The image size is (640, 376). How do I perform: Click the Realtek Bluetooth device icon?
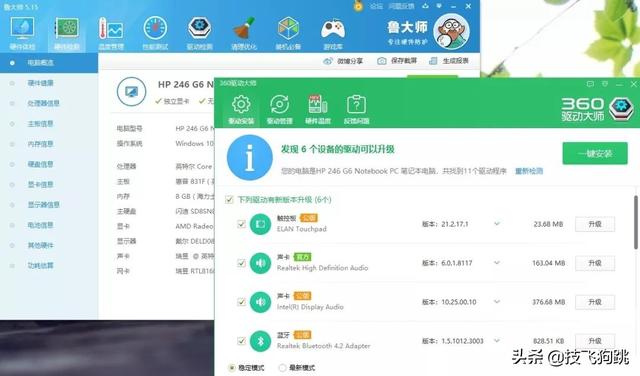point(260,341)
